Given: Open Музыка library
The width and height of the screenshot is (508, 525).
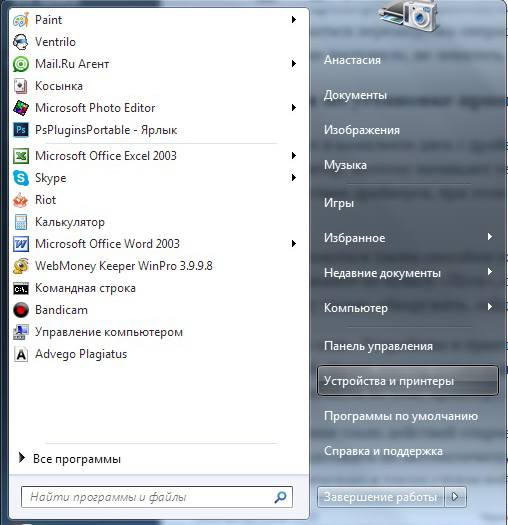Looking at the screenshot, I should [x=345, y=165].
